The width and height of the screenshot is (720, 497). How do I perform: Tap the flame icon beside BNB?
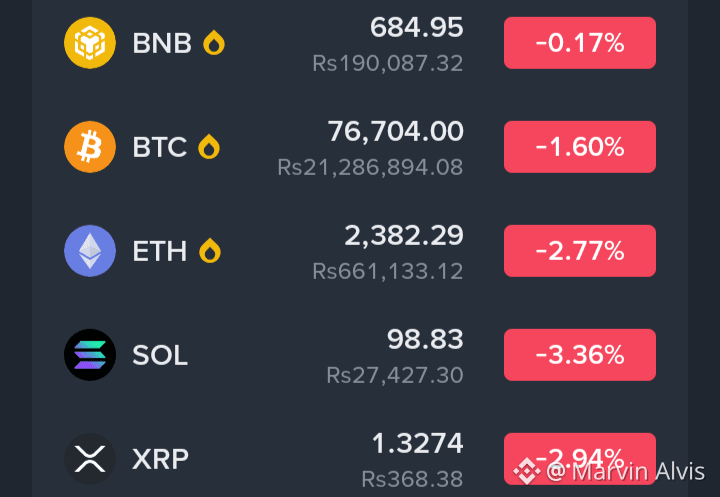coord(214,43)
